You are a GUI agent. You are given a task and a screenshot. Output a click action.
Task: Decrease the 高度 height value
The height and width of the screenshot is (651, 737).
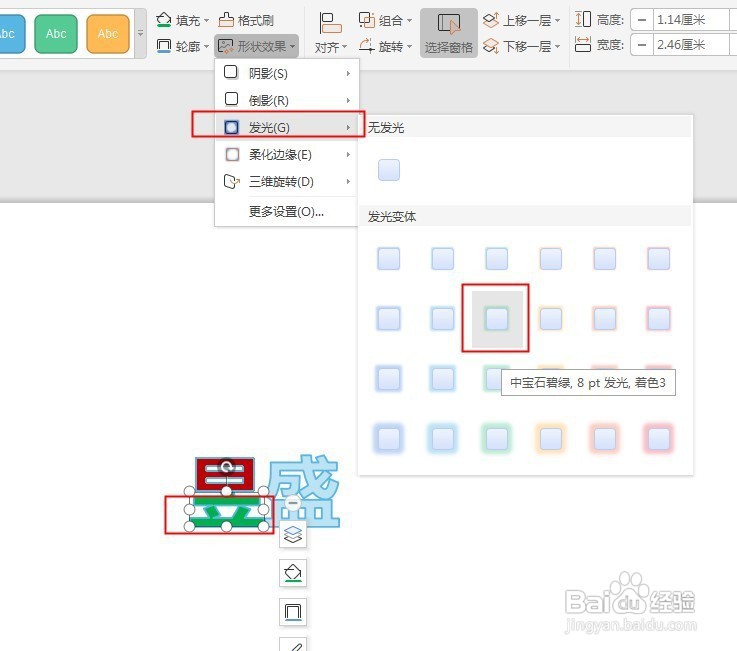tap(642, 20)
